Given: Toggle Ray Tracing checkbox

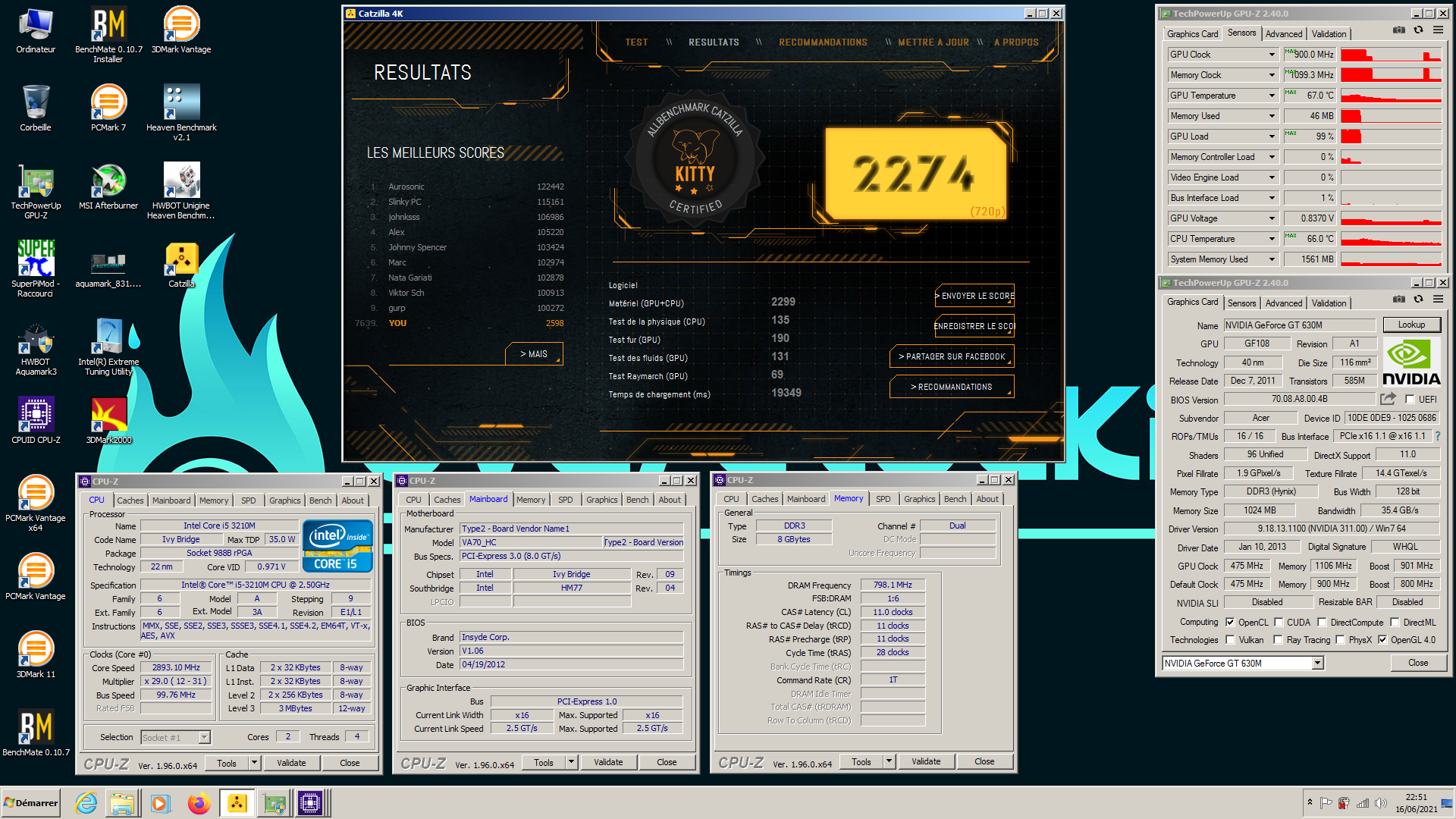Looking at the screenshot, I should (1279, 640).
